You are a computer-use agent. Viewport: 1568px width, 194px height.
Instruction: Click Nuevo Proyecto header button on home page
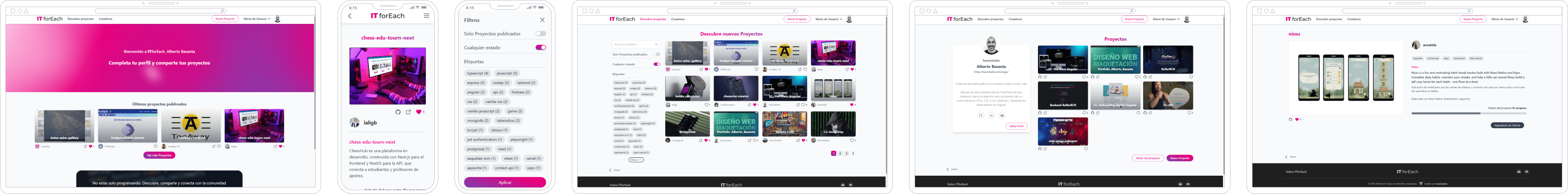pos(225,19)
